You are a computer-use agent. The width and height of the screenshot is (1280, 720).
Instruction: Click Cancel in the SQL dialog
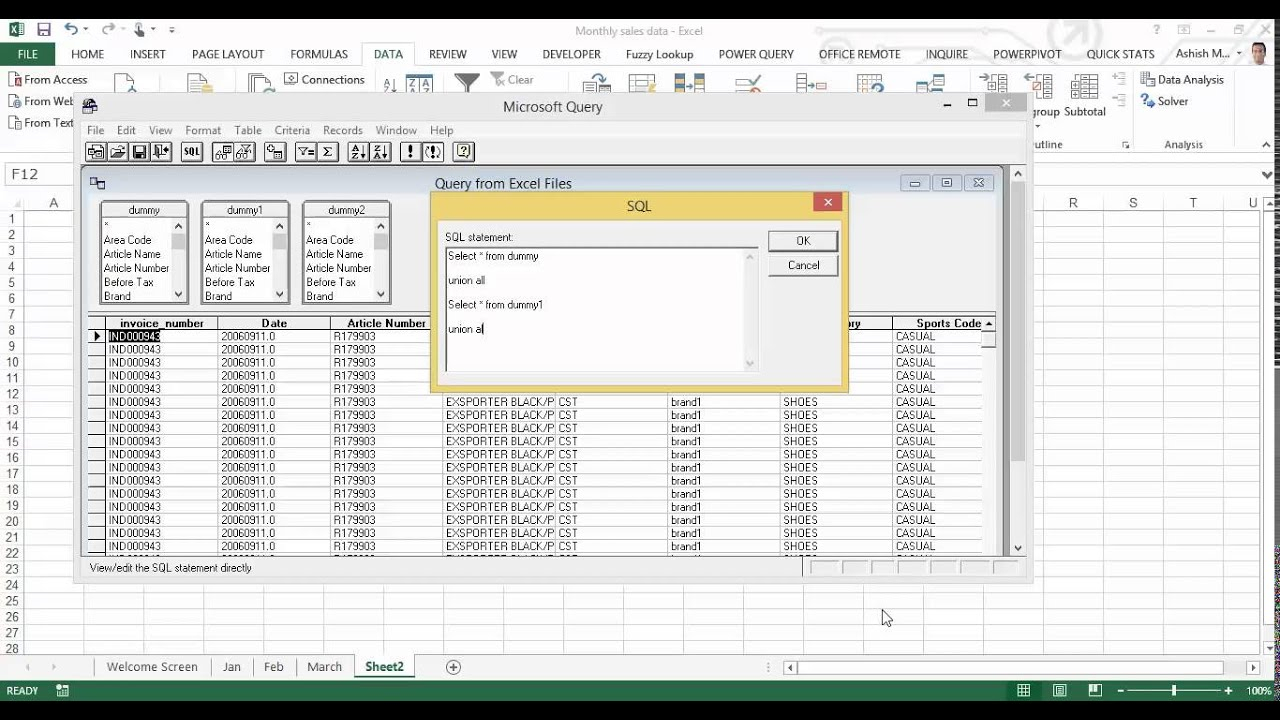coord(802,265)
